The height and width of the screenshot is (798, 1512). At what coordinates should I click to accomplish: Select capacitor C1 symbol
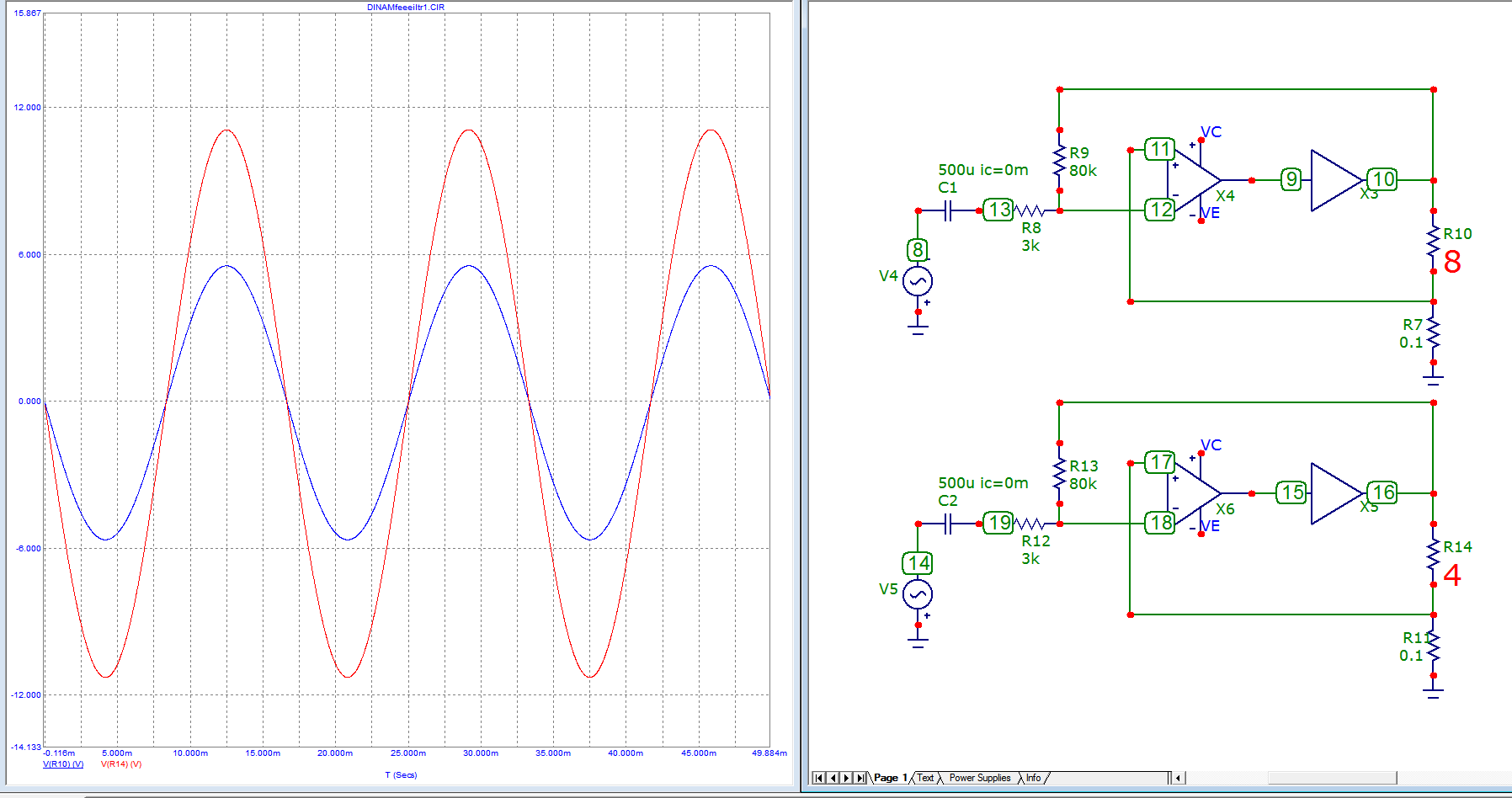tap(948, 210)
